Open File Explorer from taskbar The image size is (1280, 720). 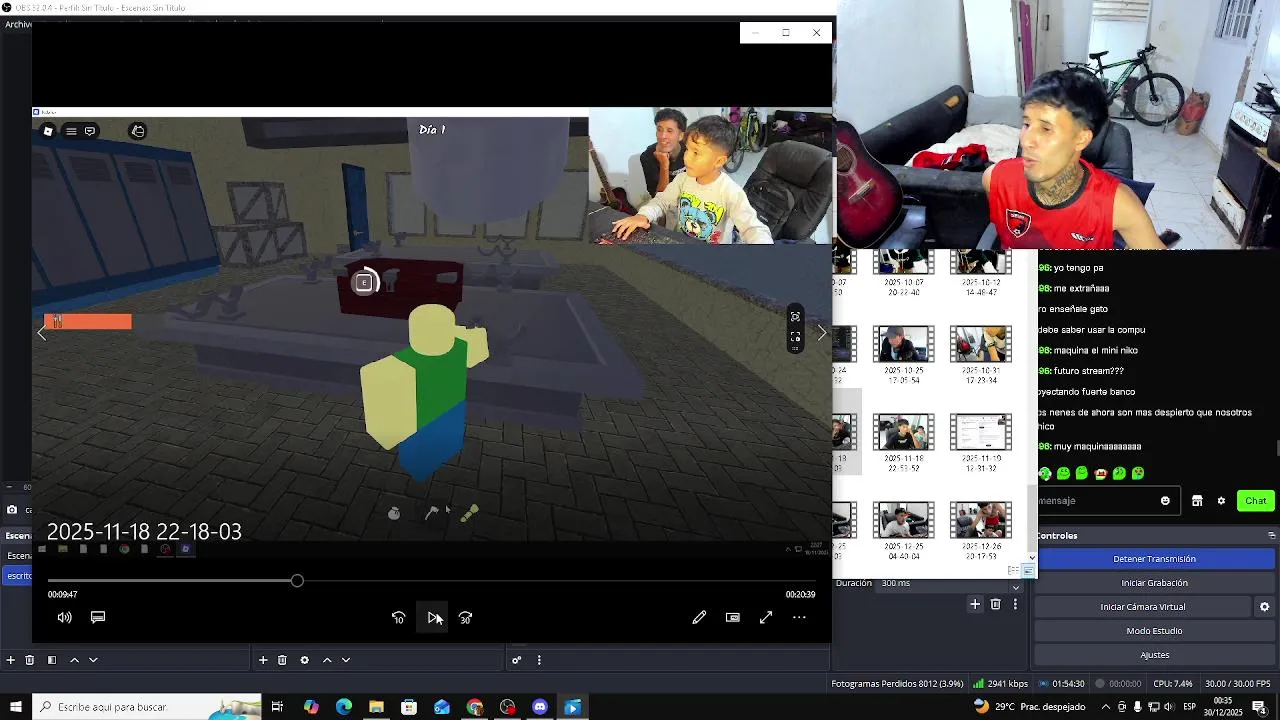[376, 707]
